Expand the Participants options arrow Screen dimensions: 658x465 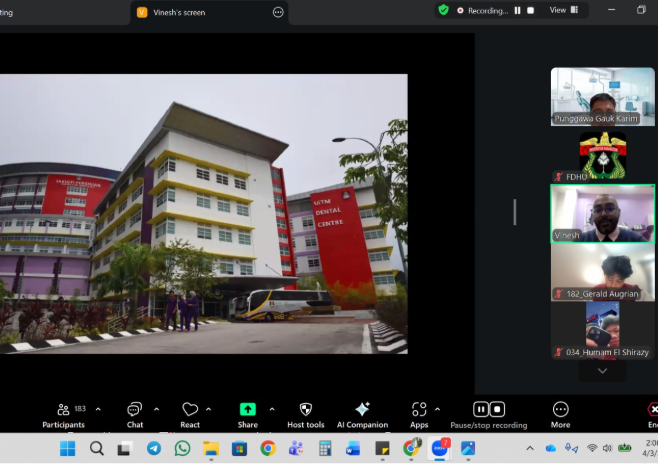[x=98, y=409]
